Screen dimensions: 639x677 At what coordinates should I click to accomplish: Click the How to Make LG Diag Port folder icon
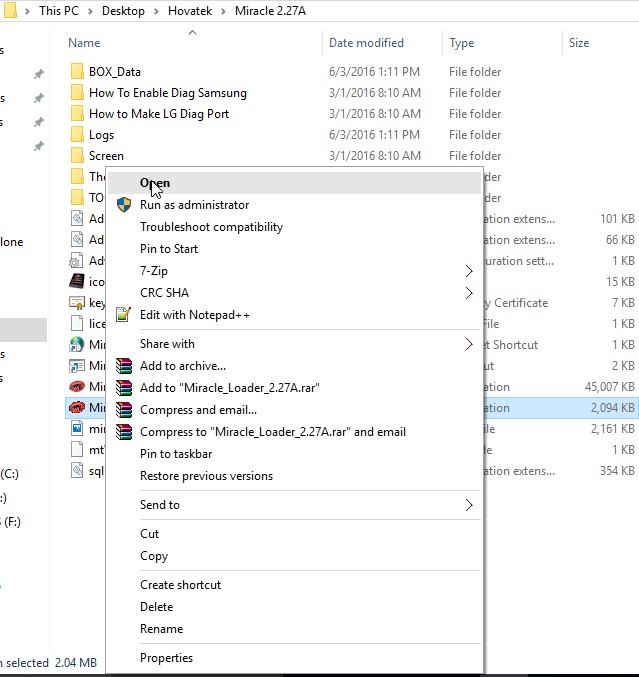[x=77, y=114]
